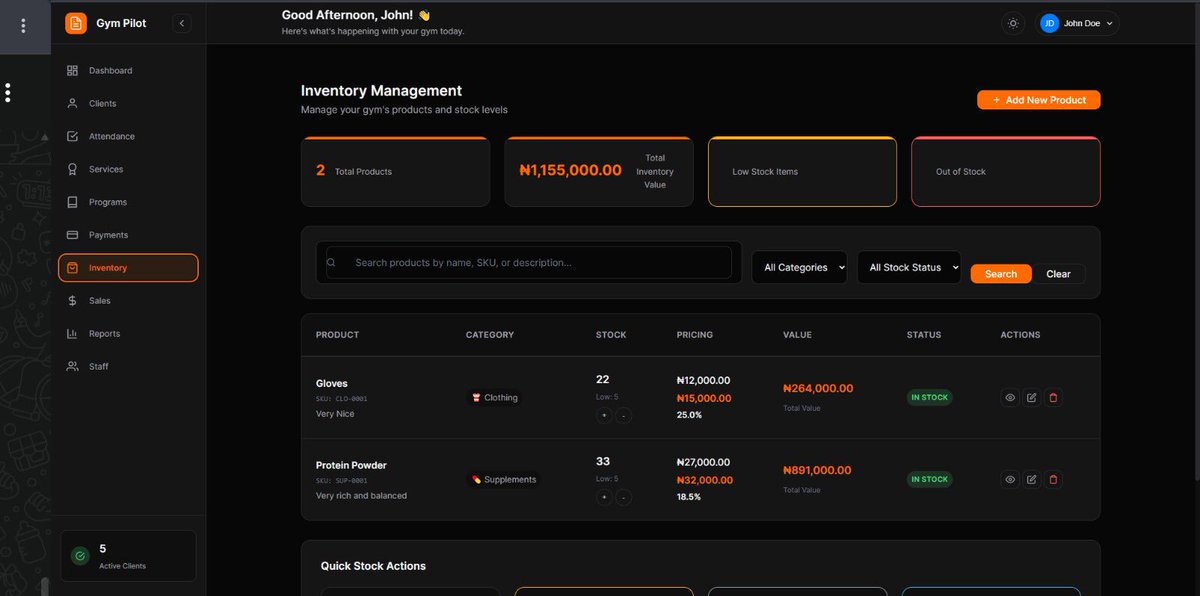This screenshot has width=1200, height=596.
Task: Click the Gloves IN STOCK status badge
Action: tap(929, 398)
